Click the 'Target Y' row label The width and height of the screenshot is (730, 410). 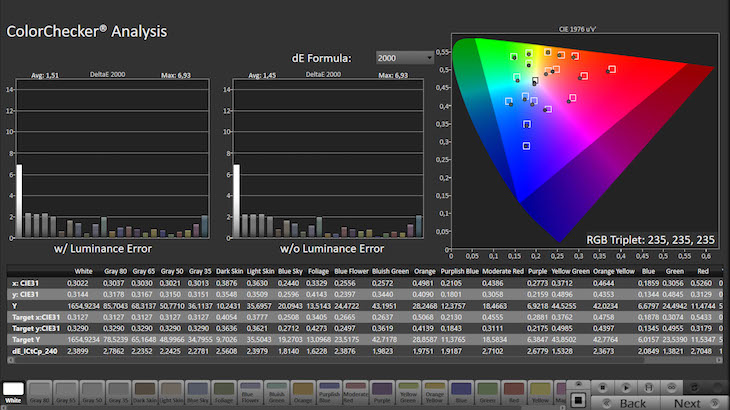click(x=26, y=340)
